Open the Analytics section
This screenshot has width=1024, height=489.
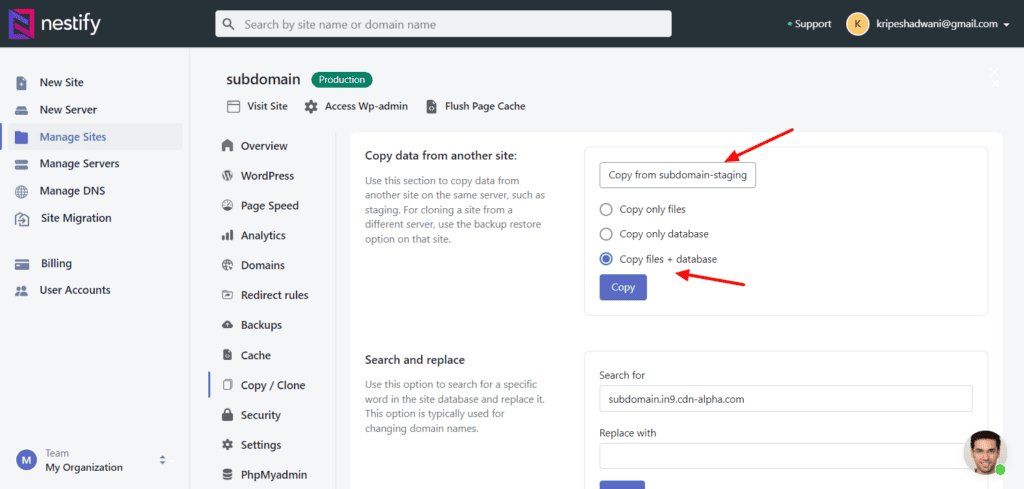point(263,236)
